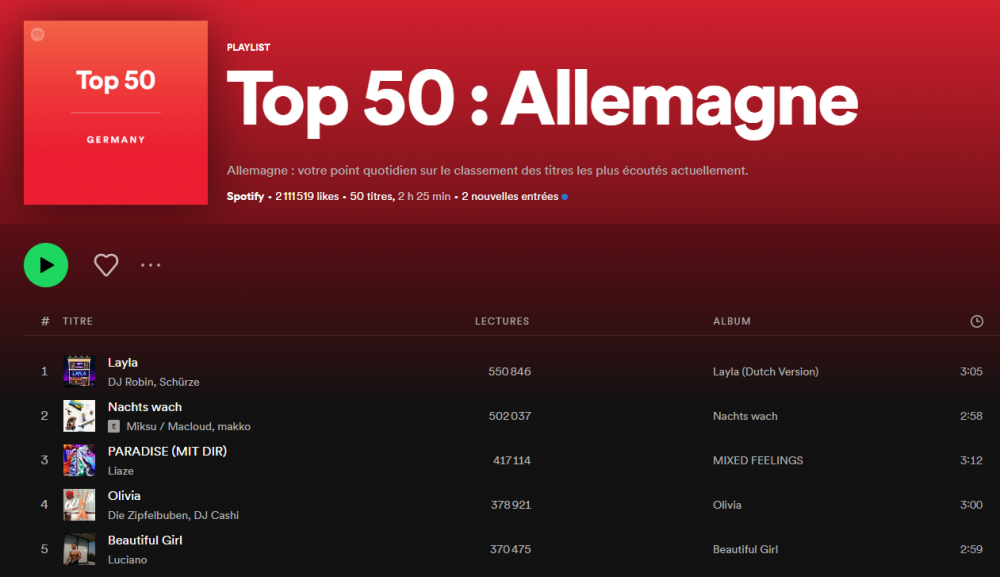This screenshot has width=1000, height=577.
Task: Open the Beautiful Girl album link
Action: click(x=745, y=550)
